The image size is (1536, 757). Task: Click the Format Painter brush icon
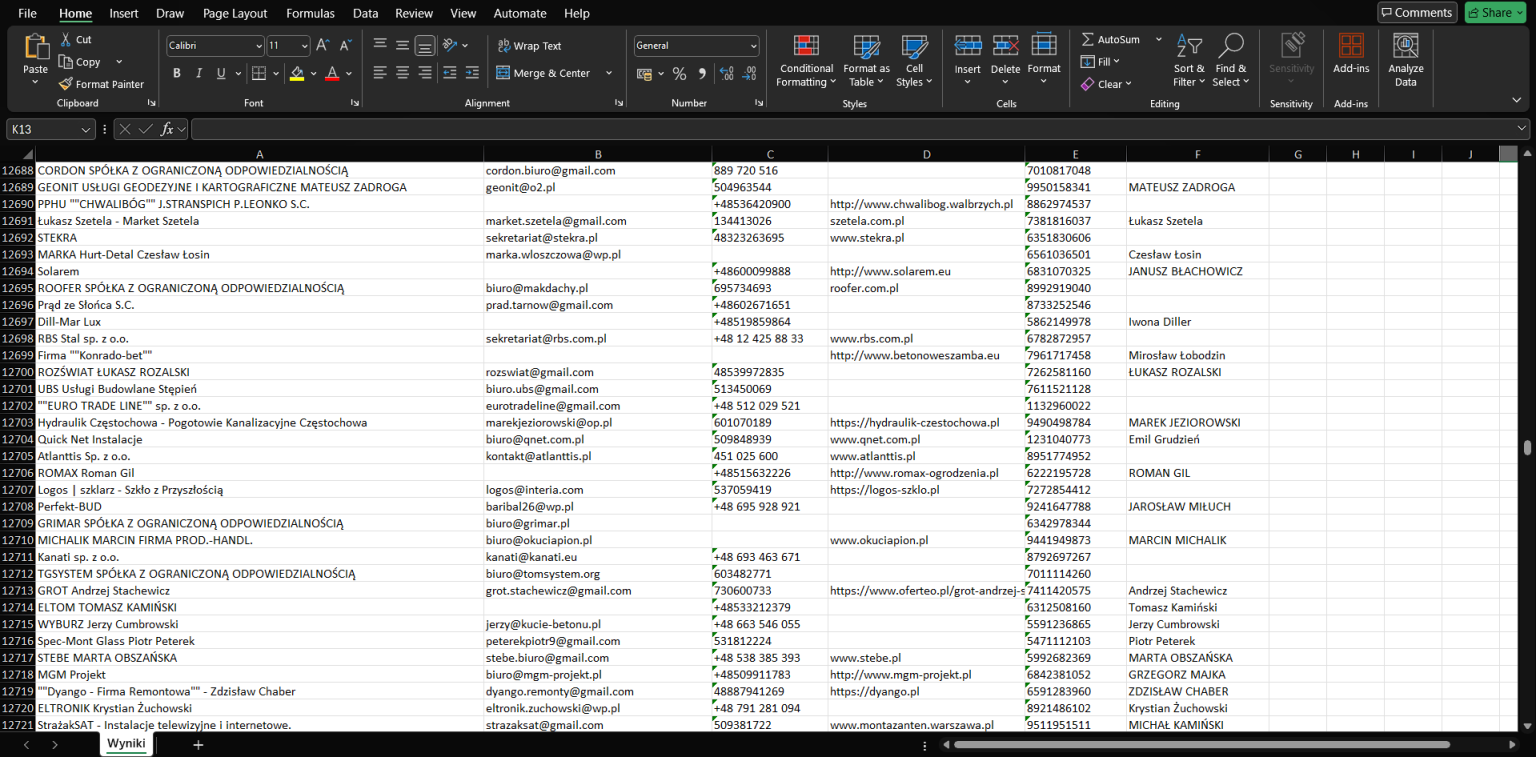[x=66, y=84]
